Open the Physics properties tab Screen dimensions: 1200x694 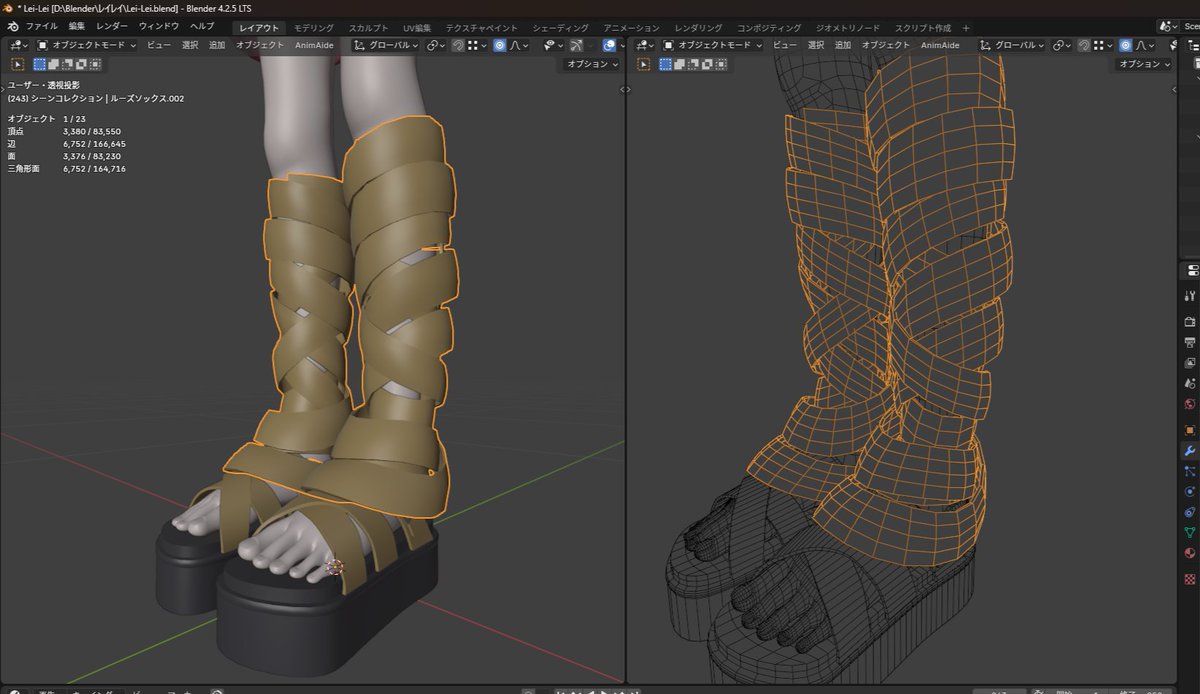pos(1190,492)
